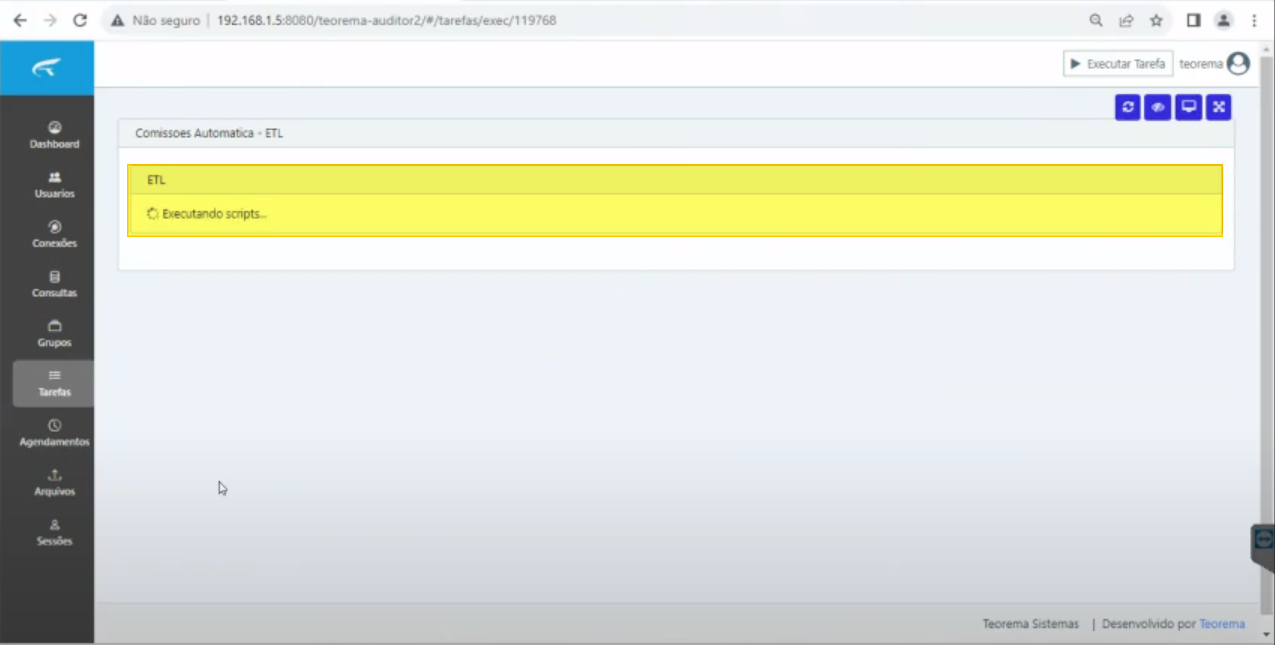Click the Teorema Sistemas footer text

pos(1031,624)
